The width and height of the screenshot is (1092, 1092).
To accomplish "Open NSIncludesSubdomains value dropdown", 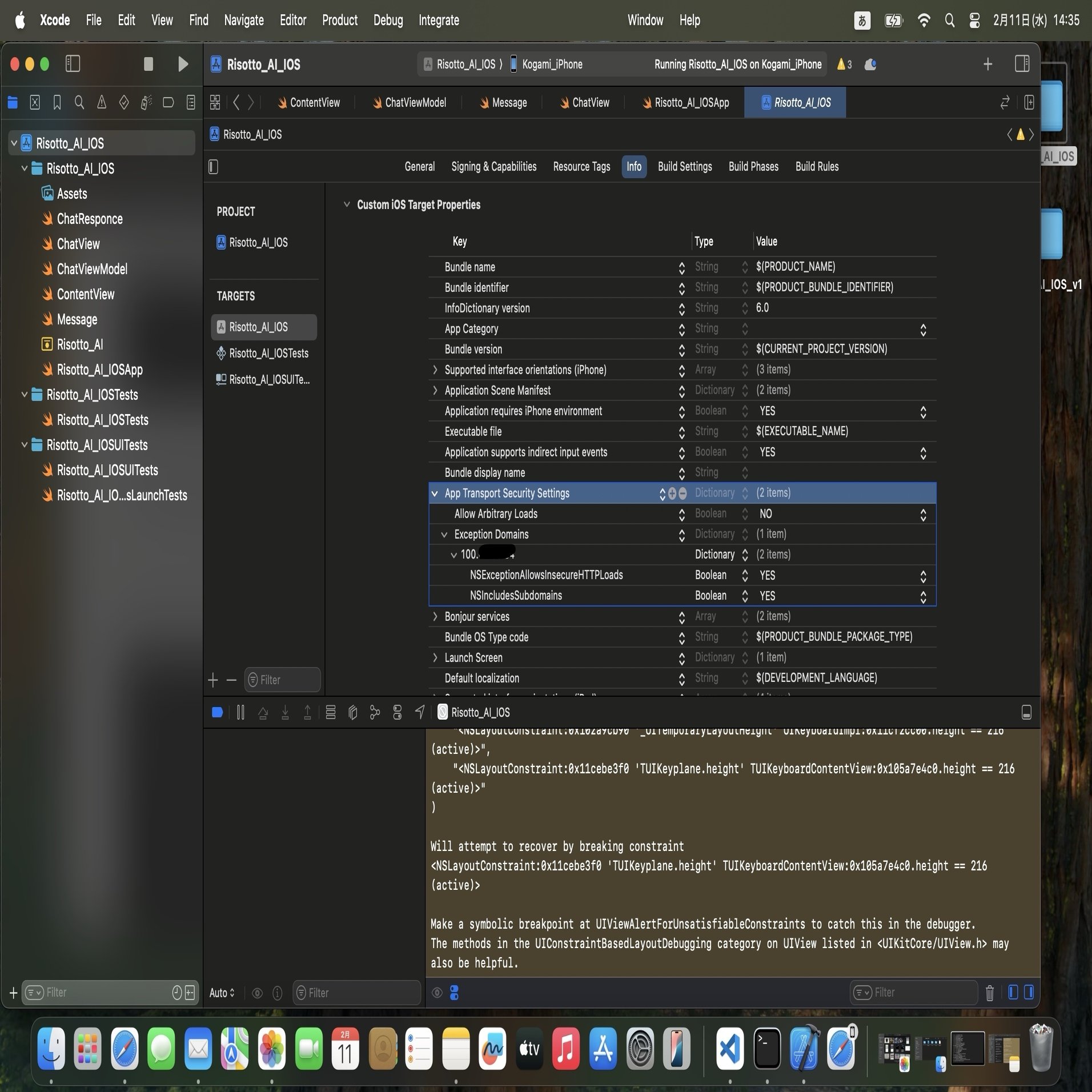I will pos(923,596).
